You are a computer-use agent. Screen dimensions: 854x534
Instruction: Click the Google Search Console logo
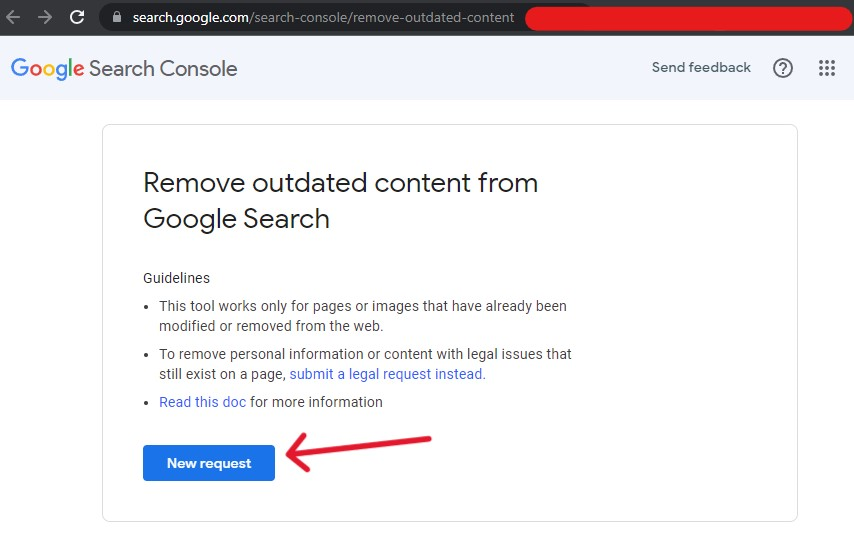(x=124, y=69)
